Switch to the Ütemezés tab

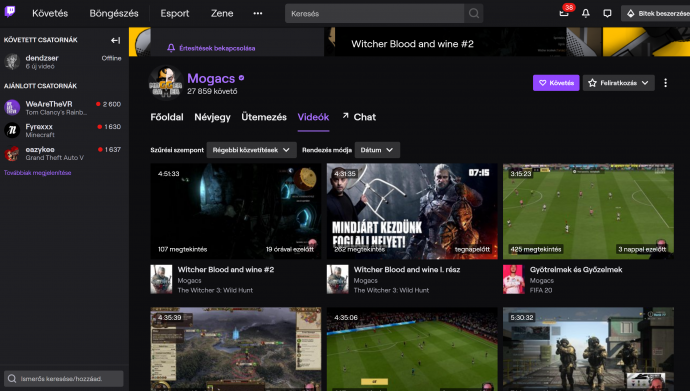tap(264, 117)
